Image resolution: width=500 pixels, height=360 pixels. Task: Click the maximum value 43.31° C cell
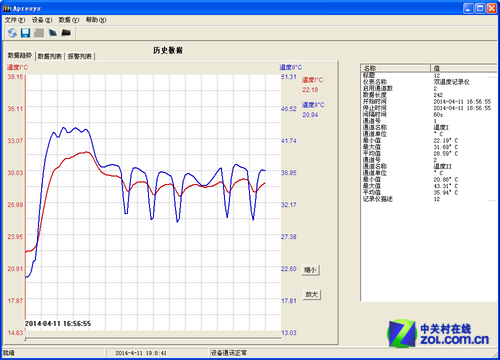[446, 186]
